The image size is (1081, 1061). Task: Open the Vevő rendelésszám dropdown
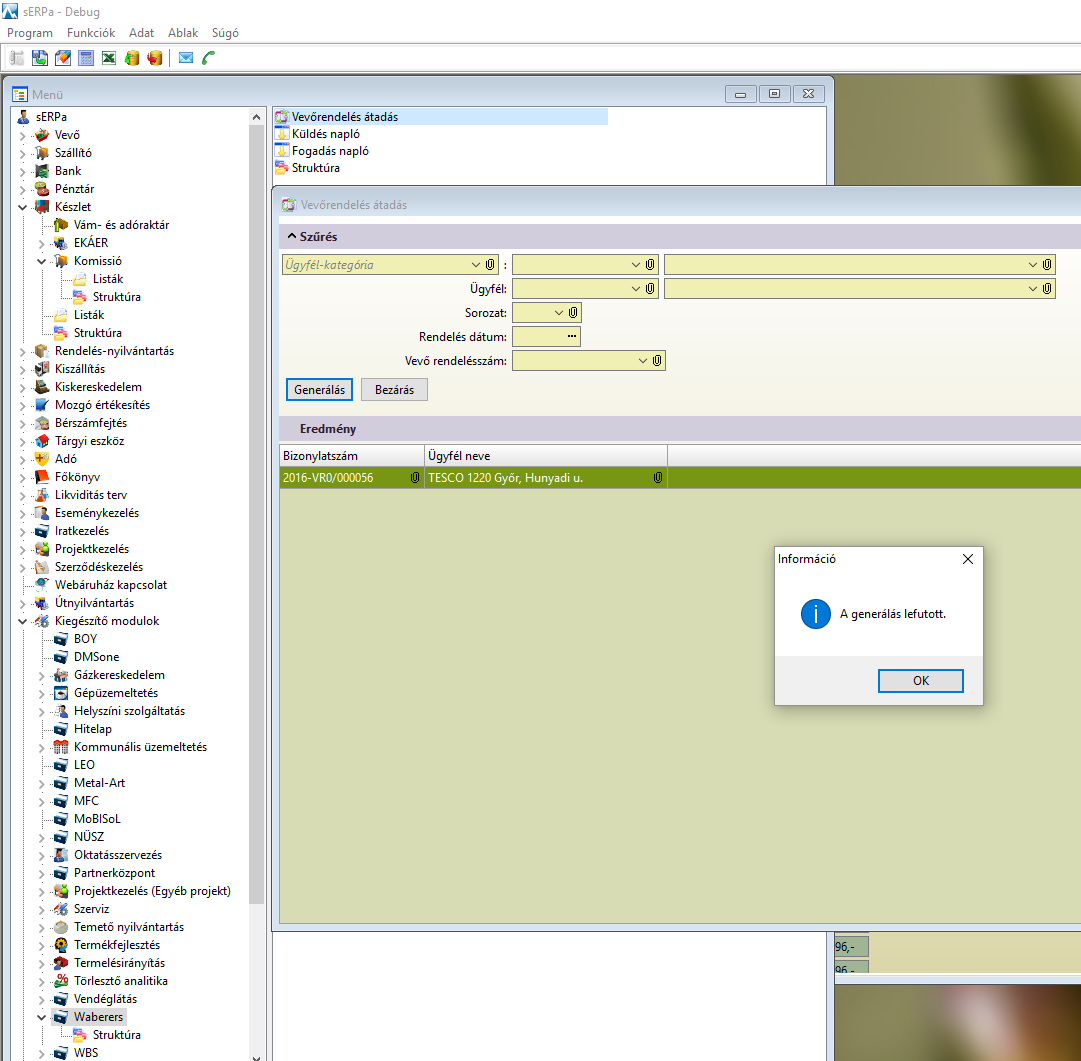643,361
